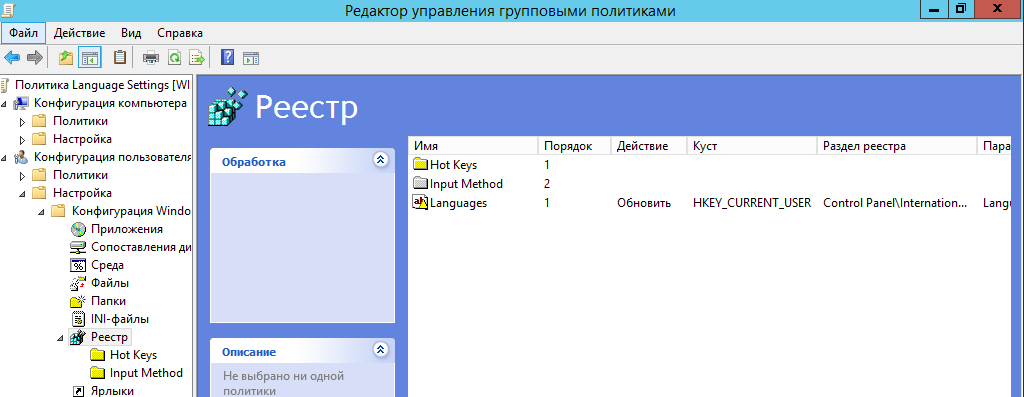Click the Среда environment tree icon

[78, 265]
